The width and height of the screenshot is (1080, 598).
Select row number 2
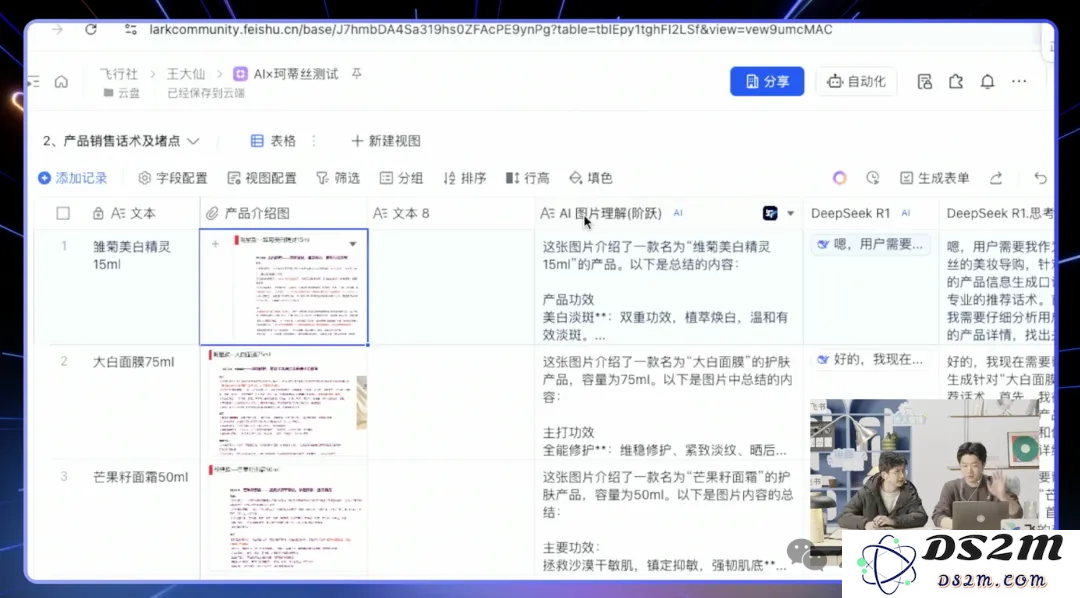[x=63, y=361]
